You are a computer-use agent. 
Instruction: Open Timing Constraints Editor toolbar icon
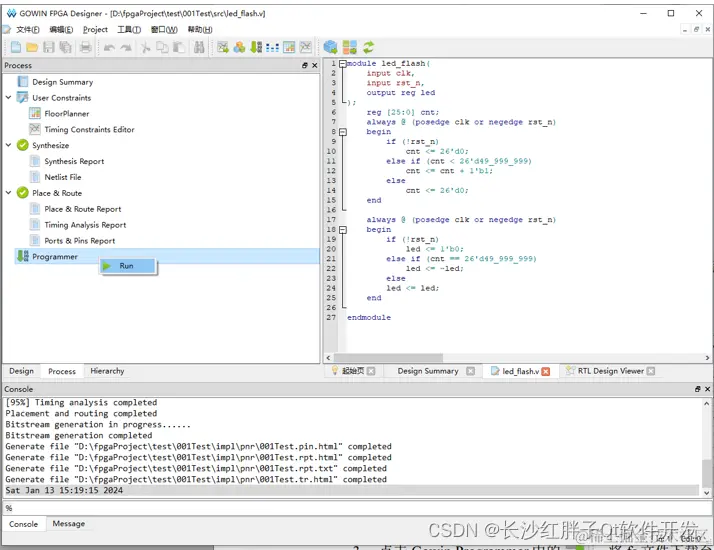click(306, 47)
